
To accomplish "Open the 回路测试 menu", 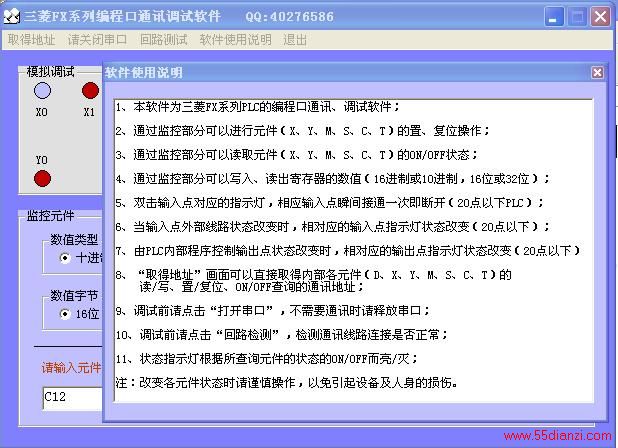I will tap(163, 39).
